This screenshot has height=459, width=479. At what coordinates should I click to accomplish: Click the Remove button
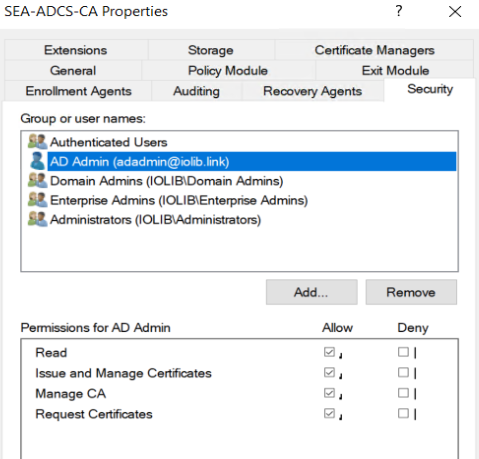click(x=411, y=292)
